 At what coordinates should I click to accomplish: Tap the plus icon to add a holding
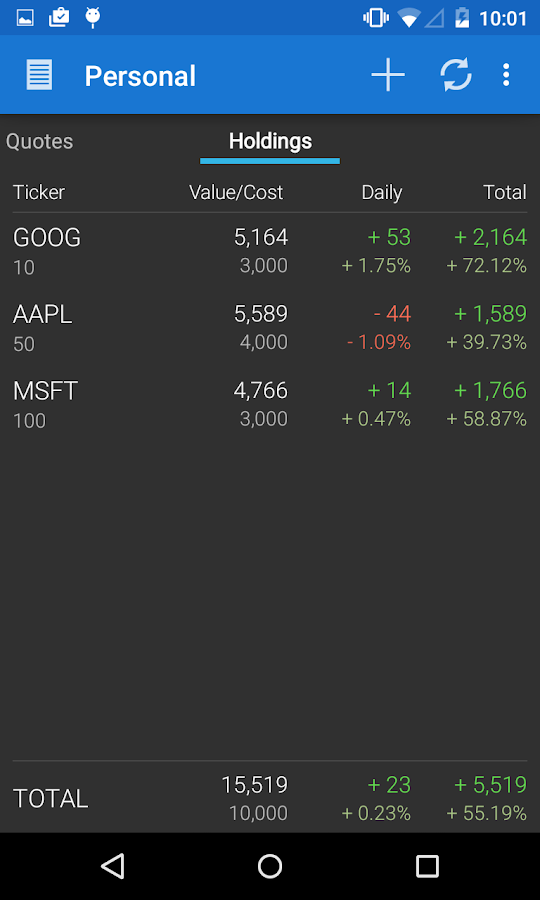click(x=388, y=75)
